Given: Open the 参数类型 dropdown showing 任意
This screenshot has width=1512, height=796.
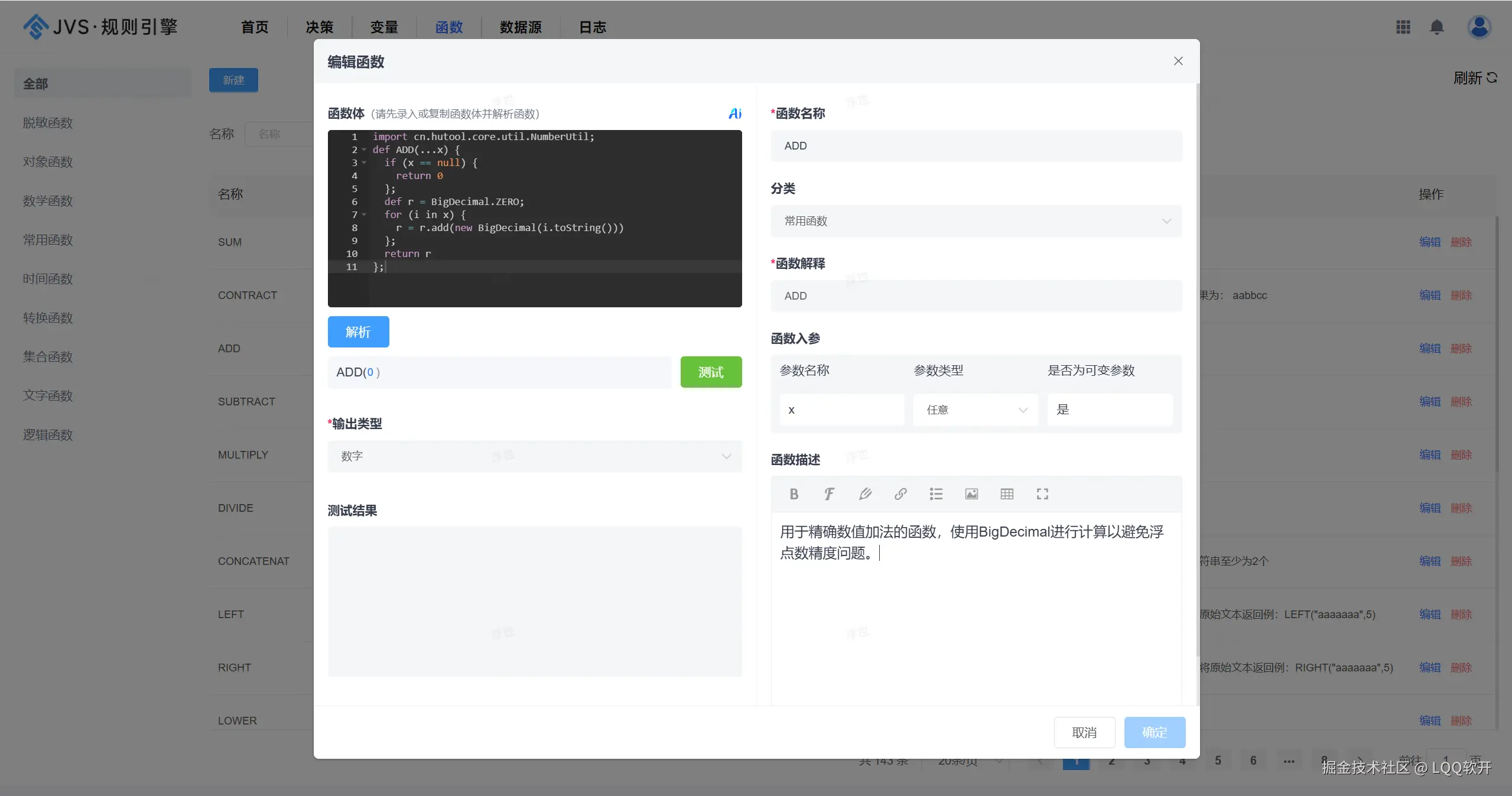Looking at the screenshot, I should [975, 410].
